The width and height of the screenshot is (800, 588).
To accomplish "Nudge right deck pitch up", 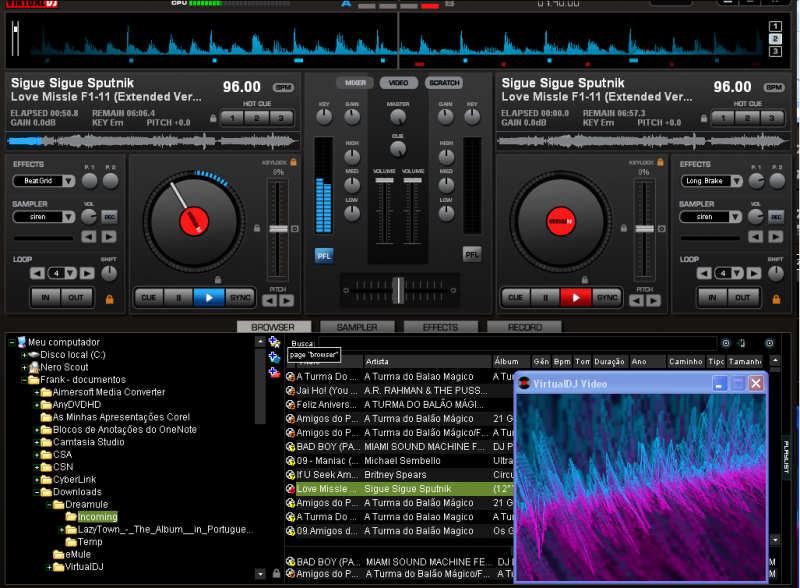I will click(x=654, y=301).
